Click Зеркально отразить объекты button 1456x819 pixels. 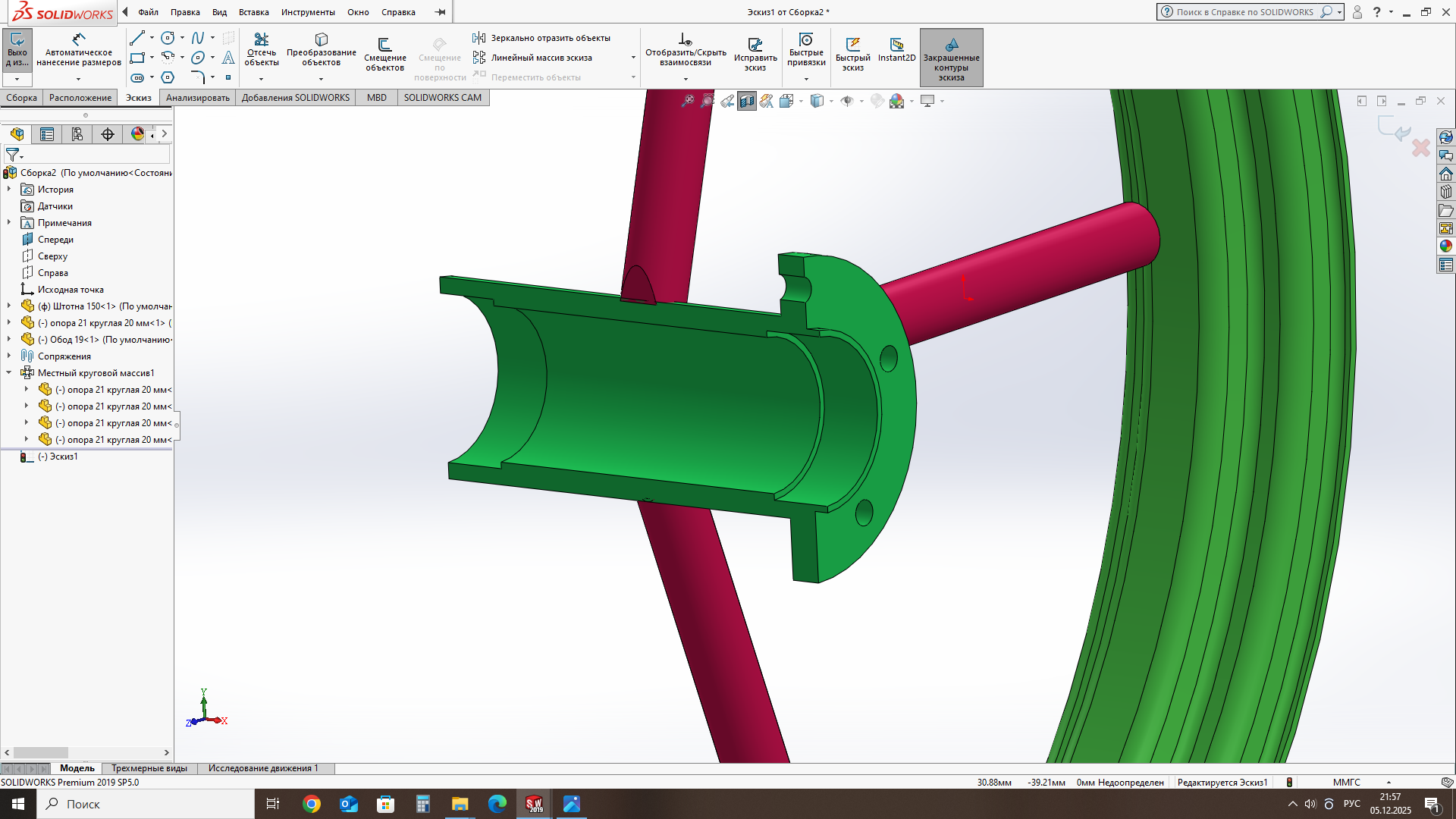(541, 38)
